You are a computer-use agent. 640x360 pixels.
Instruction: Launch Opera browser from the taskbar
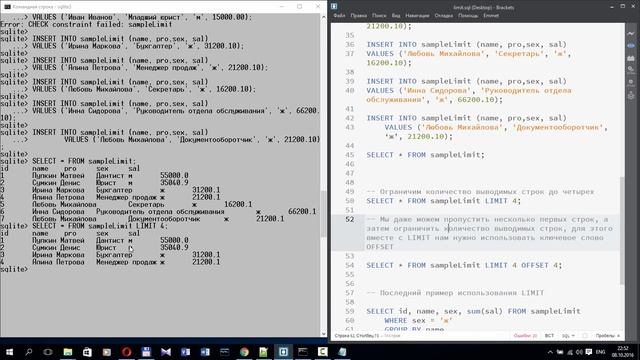click(x=127, y=352)
